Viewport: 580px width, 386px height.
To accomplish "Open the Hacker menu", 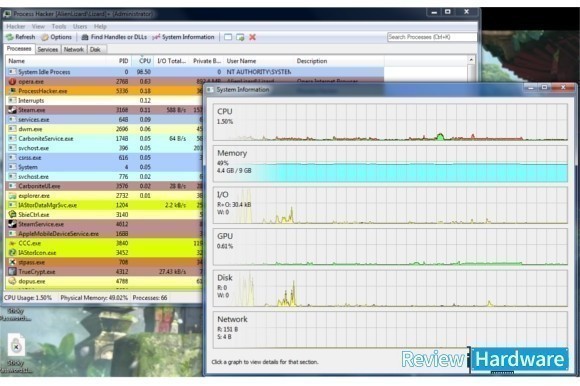I will 16,27.
